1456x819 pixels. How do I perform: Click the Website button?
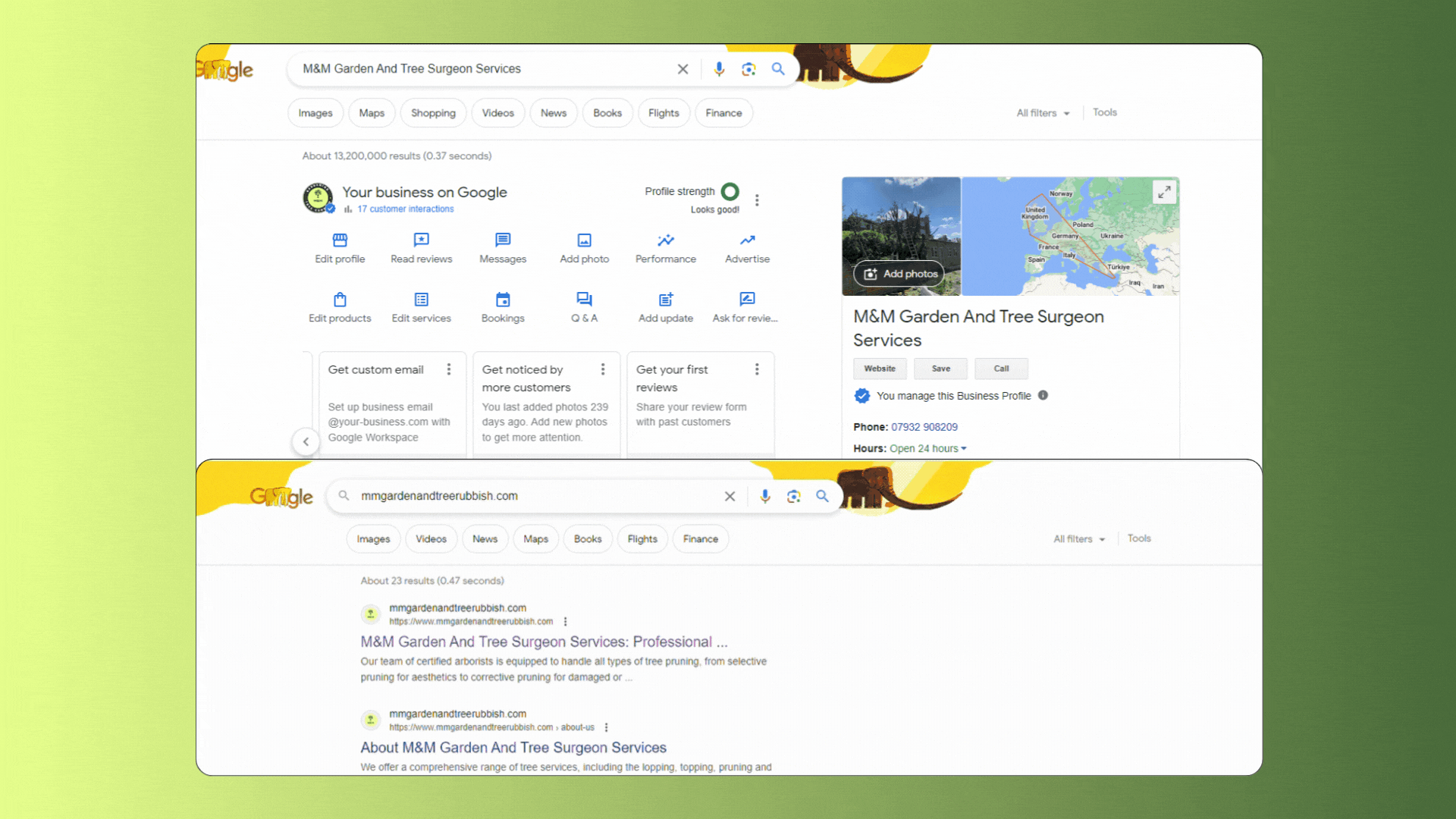click(880, 369)
